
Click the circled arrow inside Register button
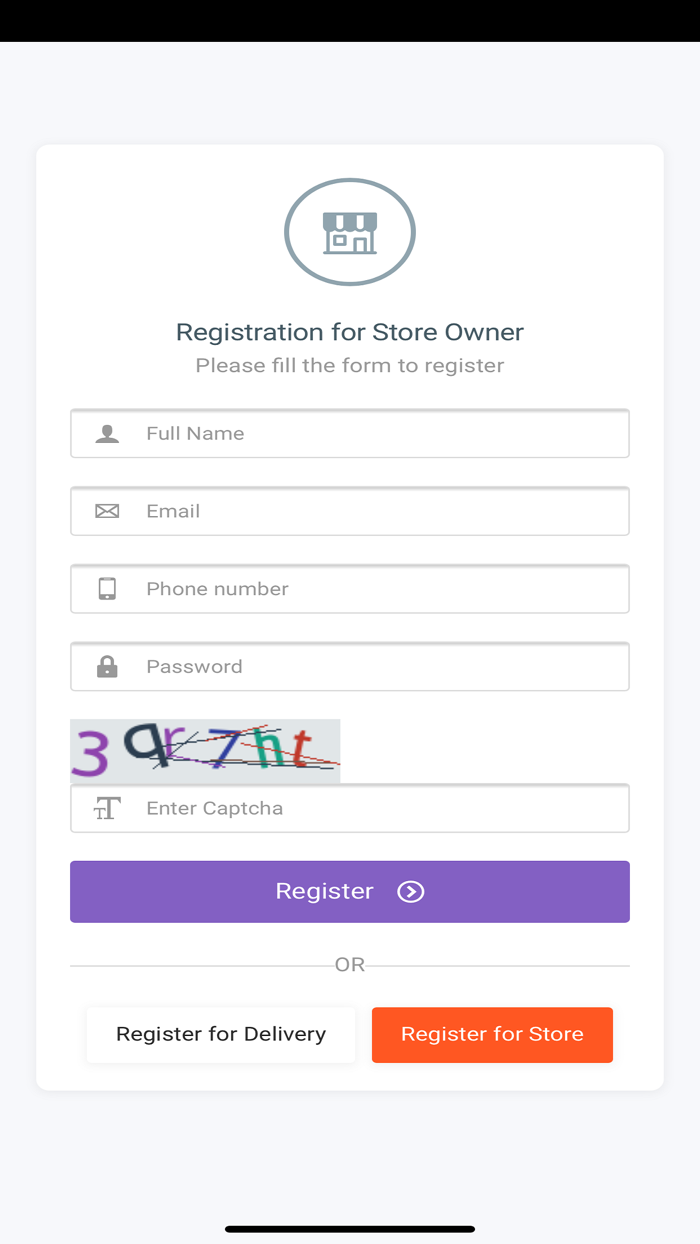point(411,891)
